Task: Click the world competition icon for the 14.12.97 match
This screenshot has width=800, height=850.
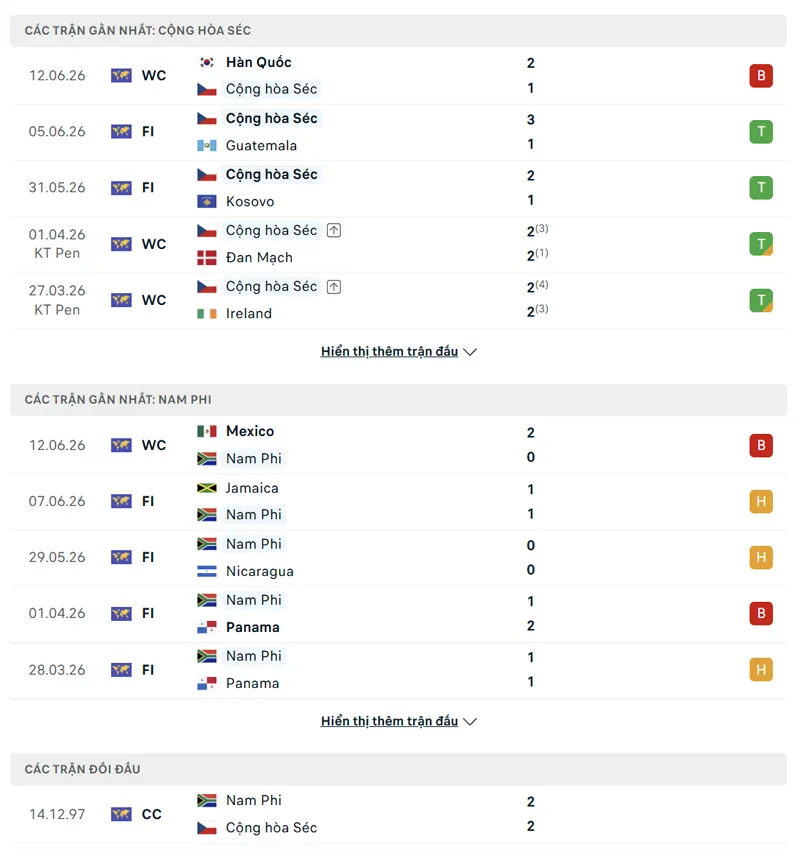Action: 121,814
